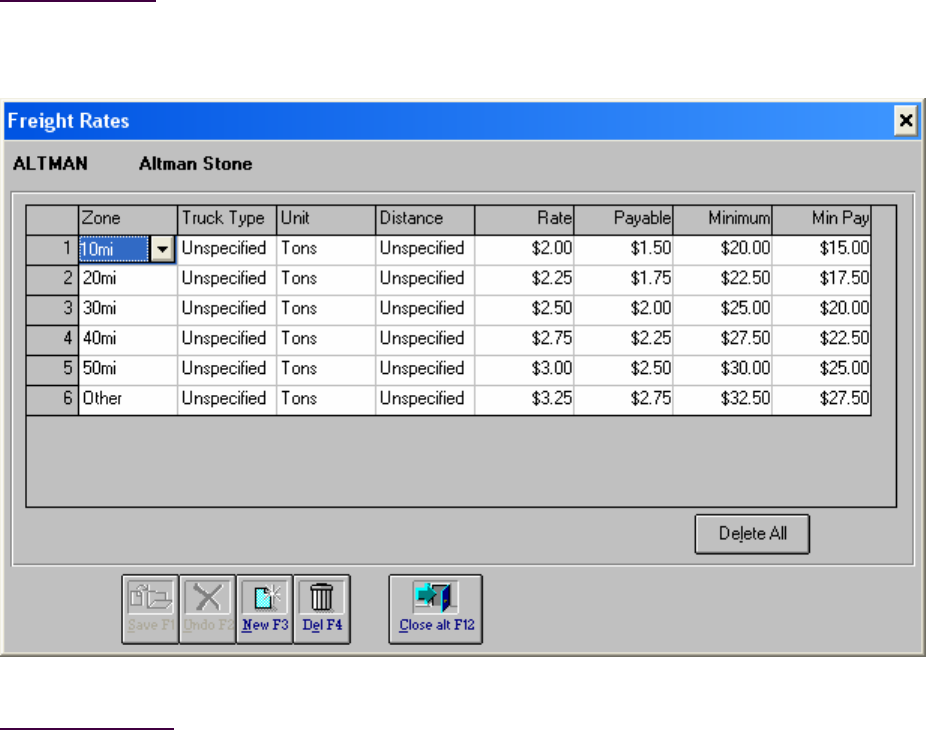Select row 6 via its row header

point(52,398)
